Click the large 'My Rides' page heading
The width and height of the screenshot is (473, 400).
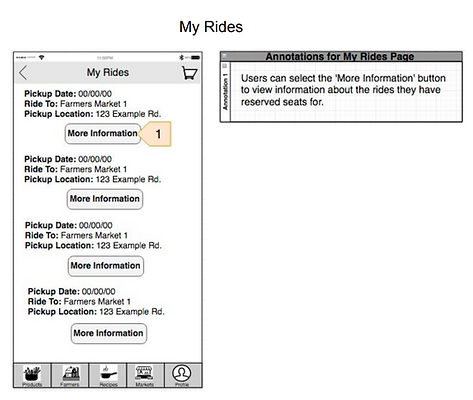tap(211, 27)
